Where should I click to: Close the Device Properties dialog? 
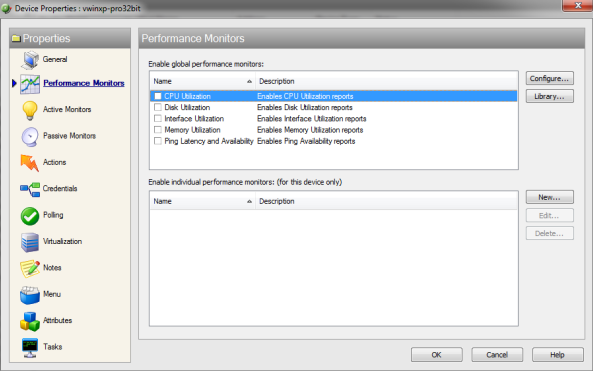(577, 5)
